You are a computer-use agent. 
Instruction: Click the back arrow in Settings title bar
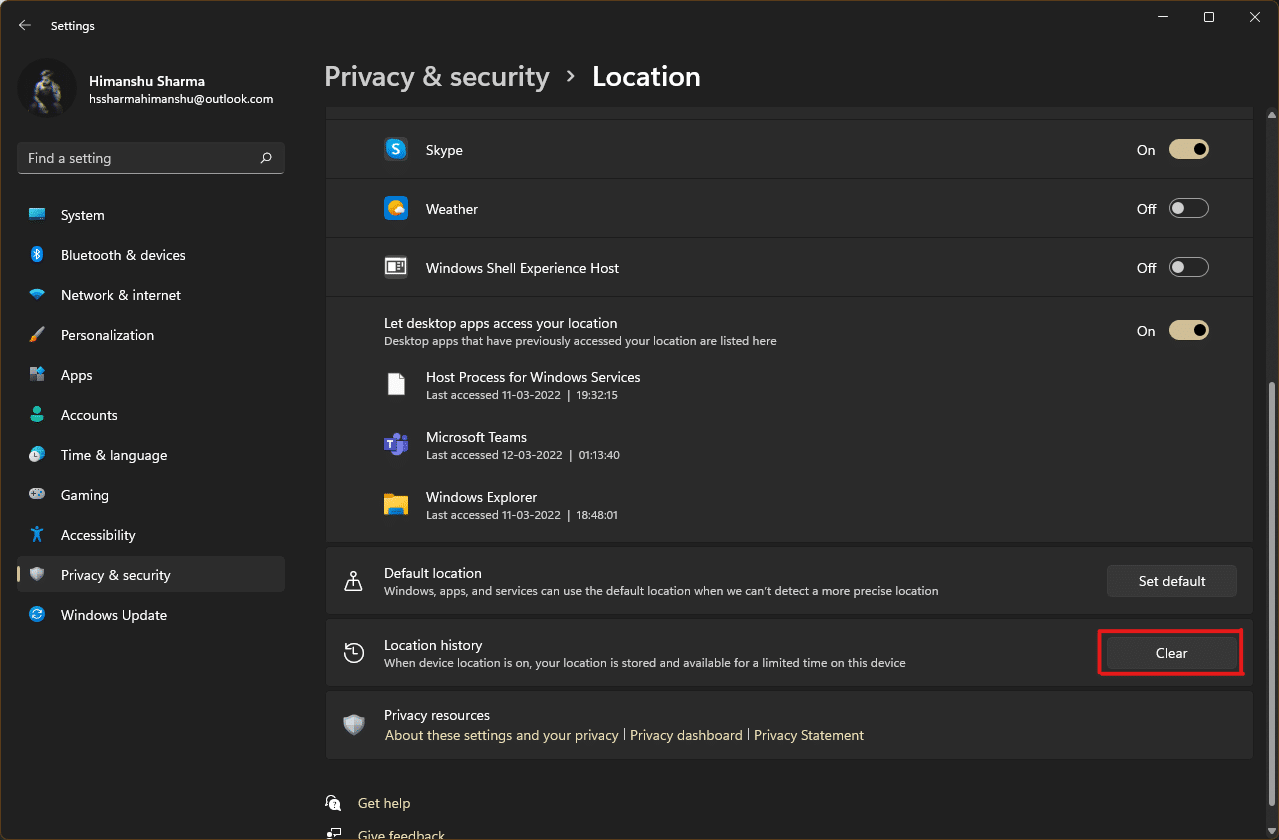[25, 25]
